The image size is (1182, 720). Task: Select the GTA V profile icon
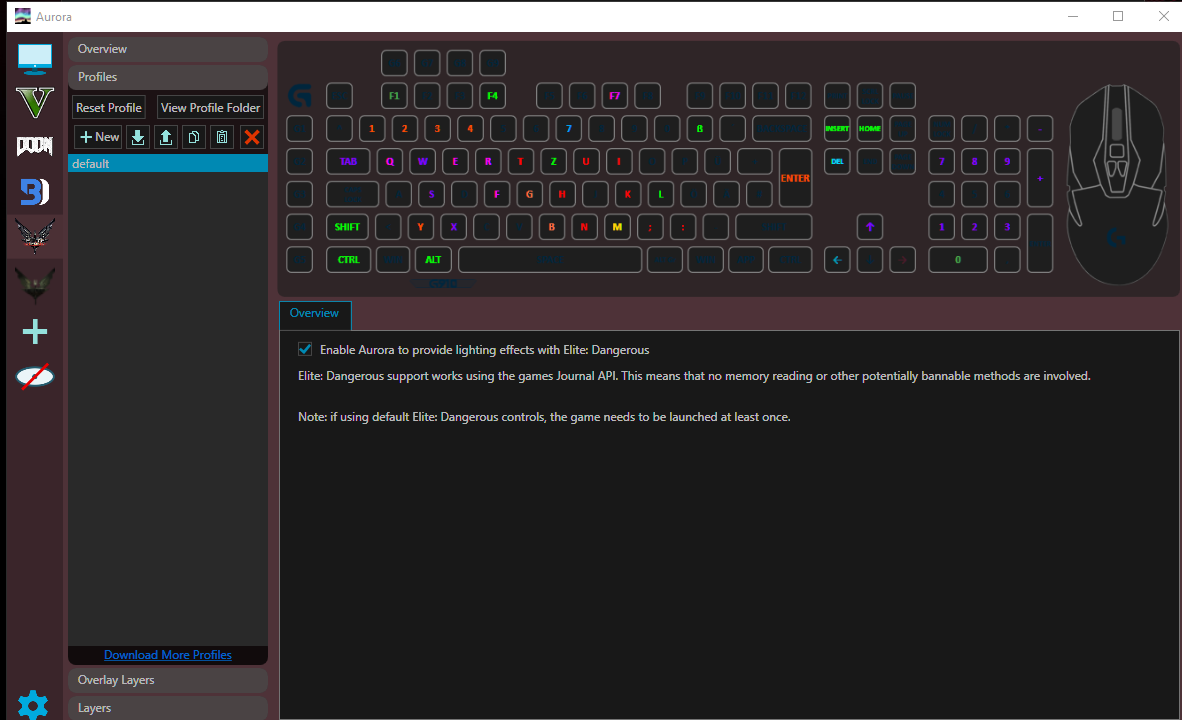pyautogui.click(x=35, y=103)
